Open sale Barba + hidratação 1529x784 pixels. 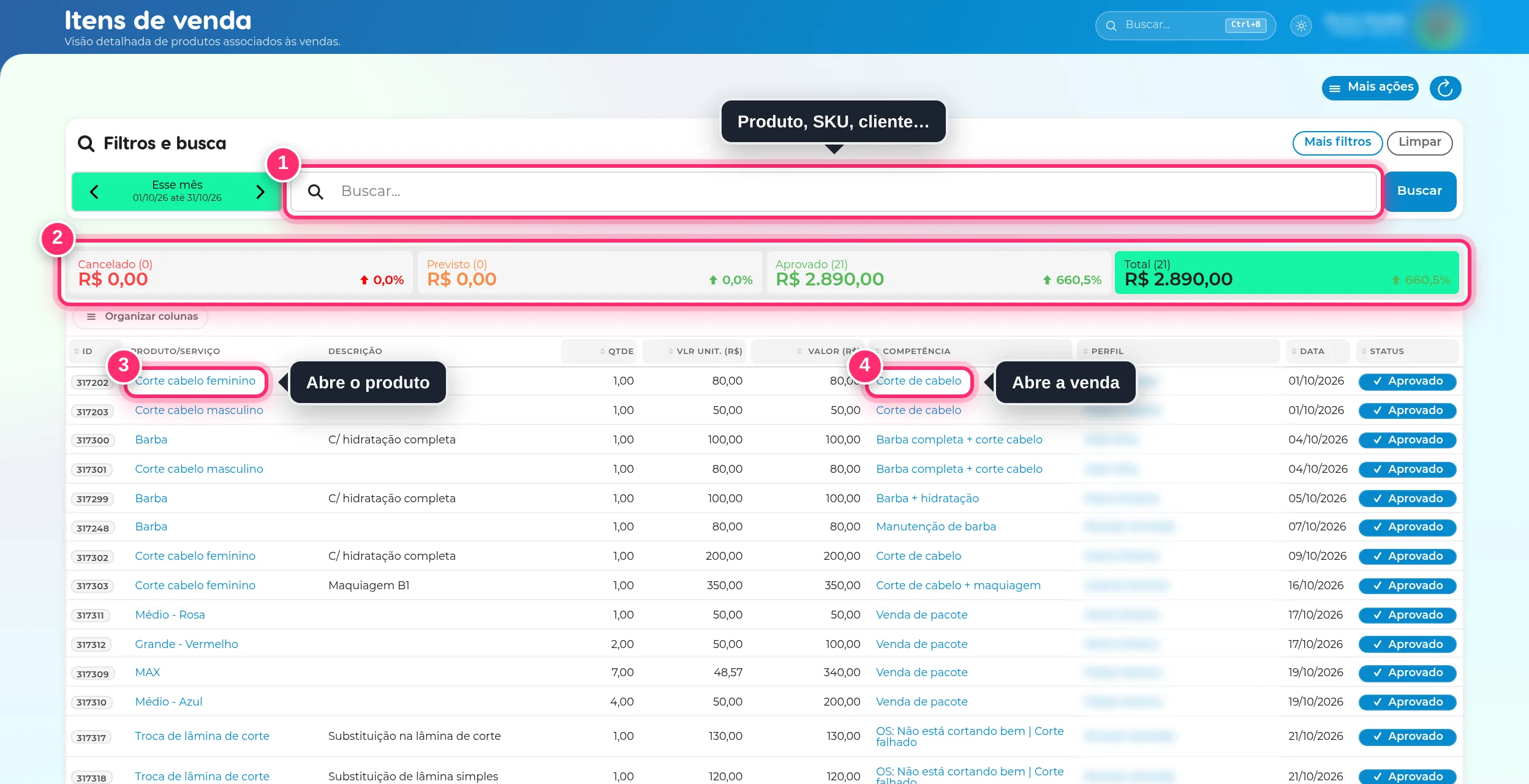point(927,499)
